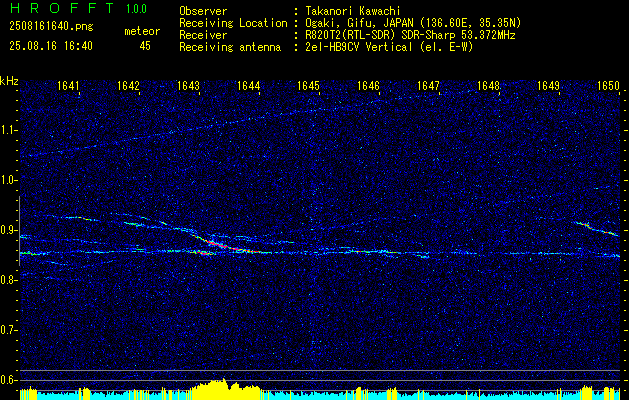Click the 0.8 kHz axis label

pos(8,280)
